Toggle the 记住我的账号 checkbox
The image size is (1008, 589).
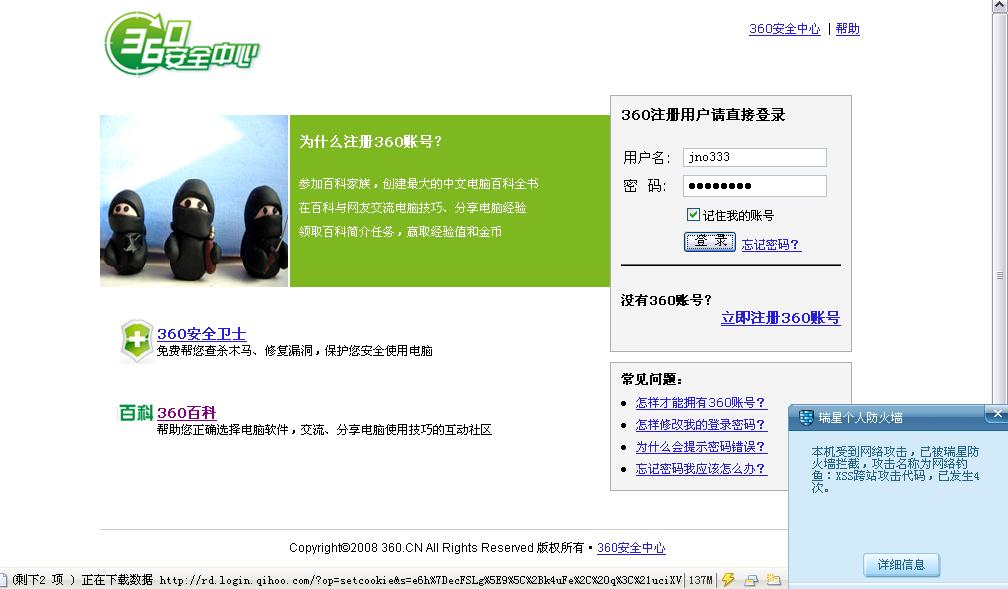click(x=693, y=215)
